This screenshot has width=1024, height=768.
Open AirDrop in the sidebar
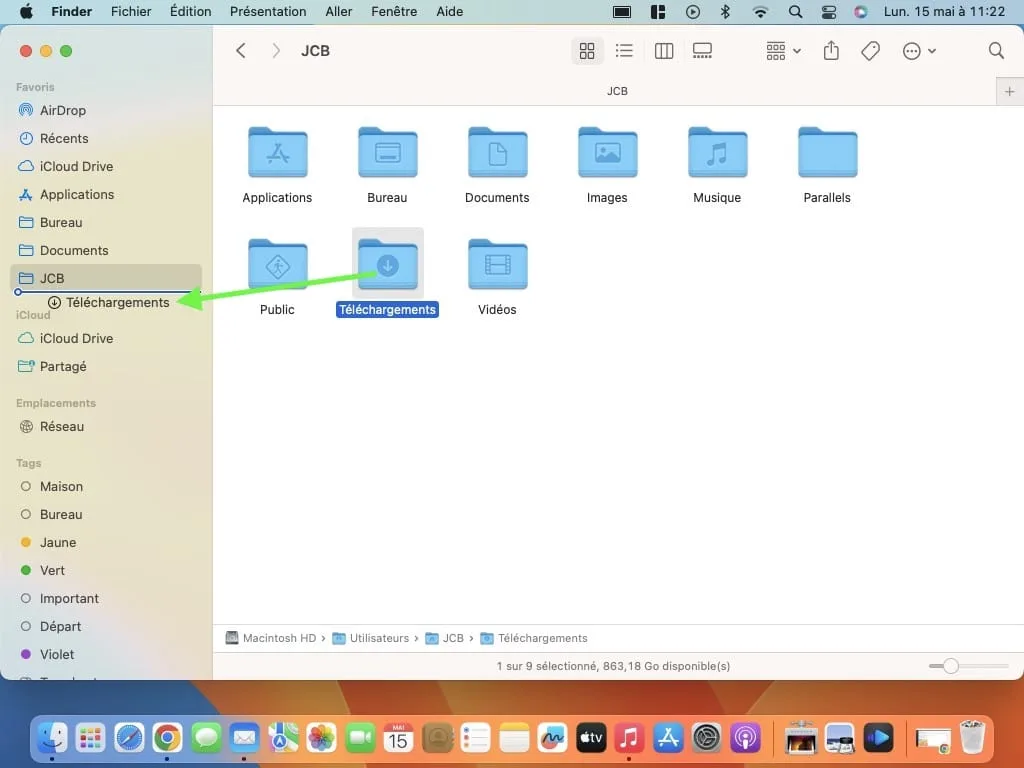(x=62, y=110)
